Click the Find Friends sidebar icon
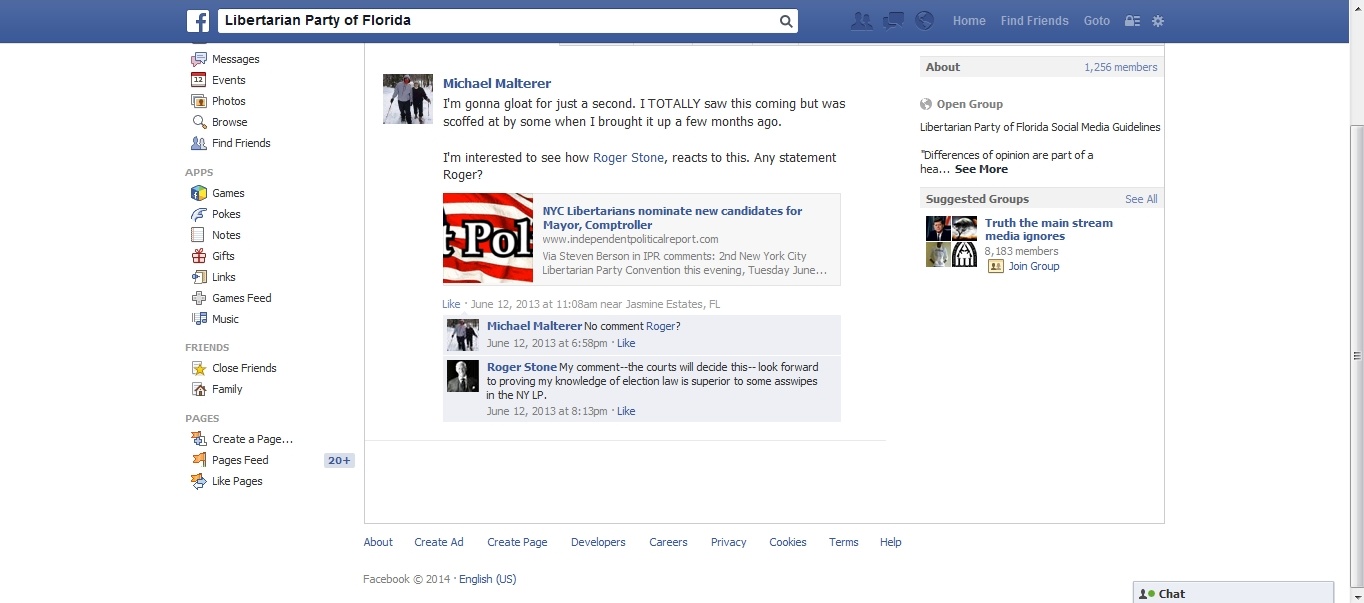This screenshot has width=1364, height=603. [199, 143]
